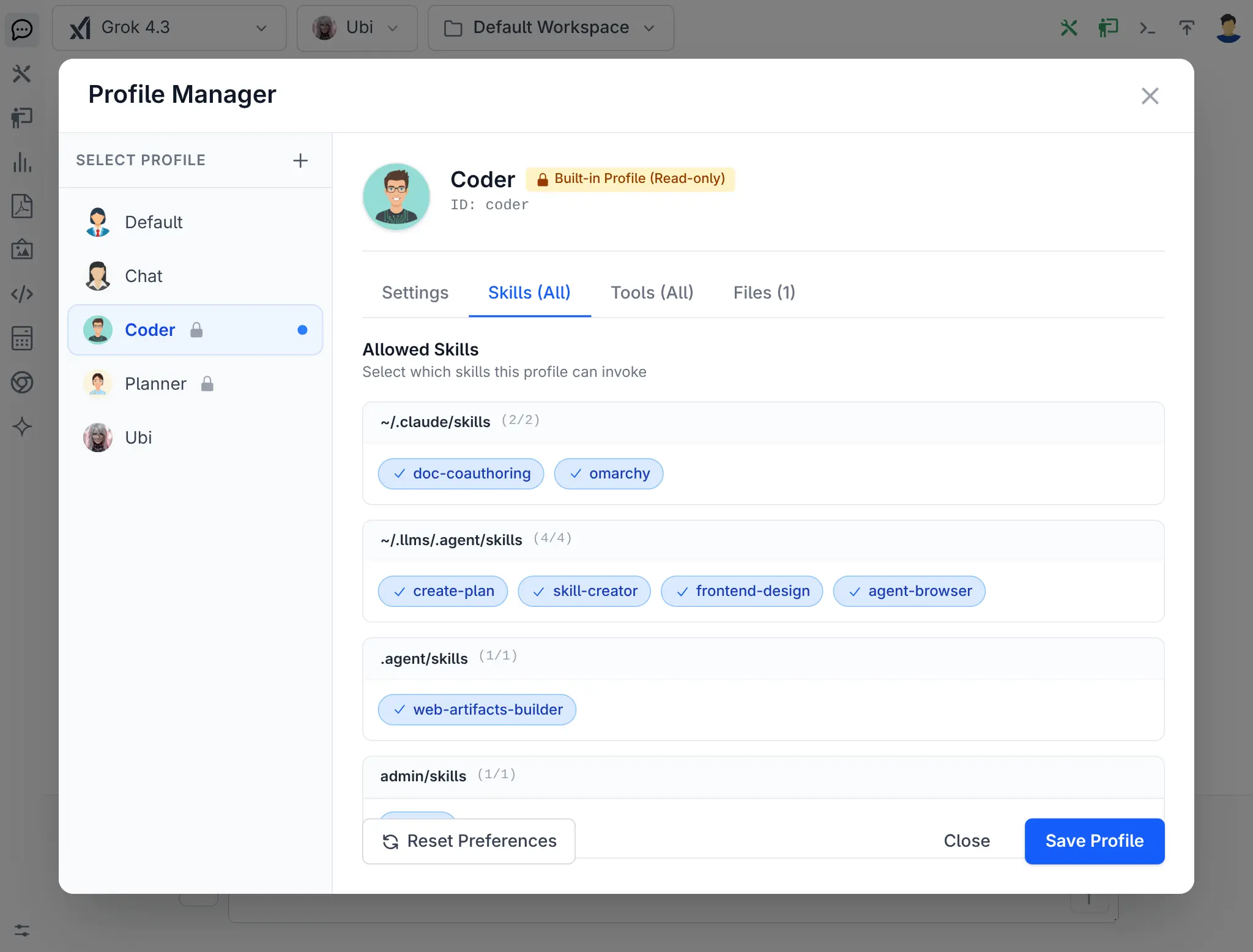Screen dimensions: 1253x952
Task: Toggle the doc-coauthoring skill
Action: coord(461,474)
